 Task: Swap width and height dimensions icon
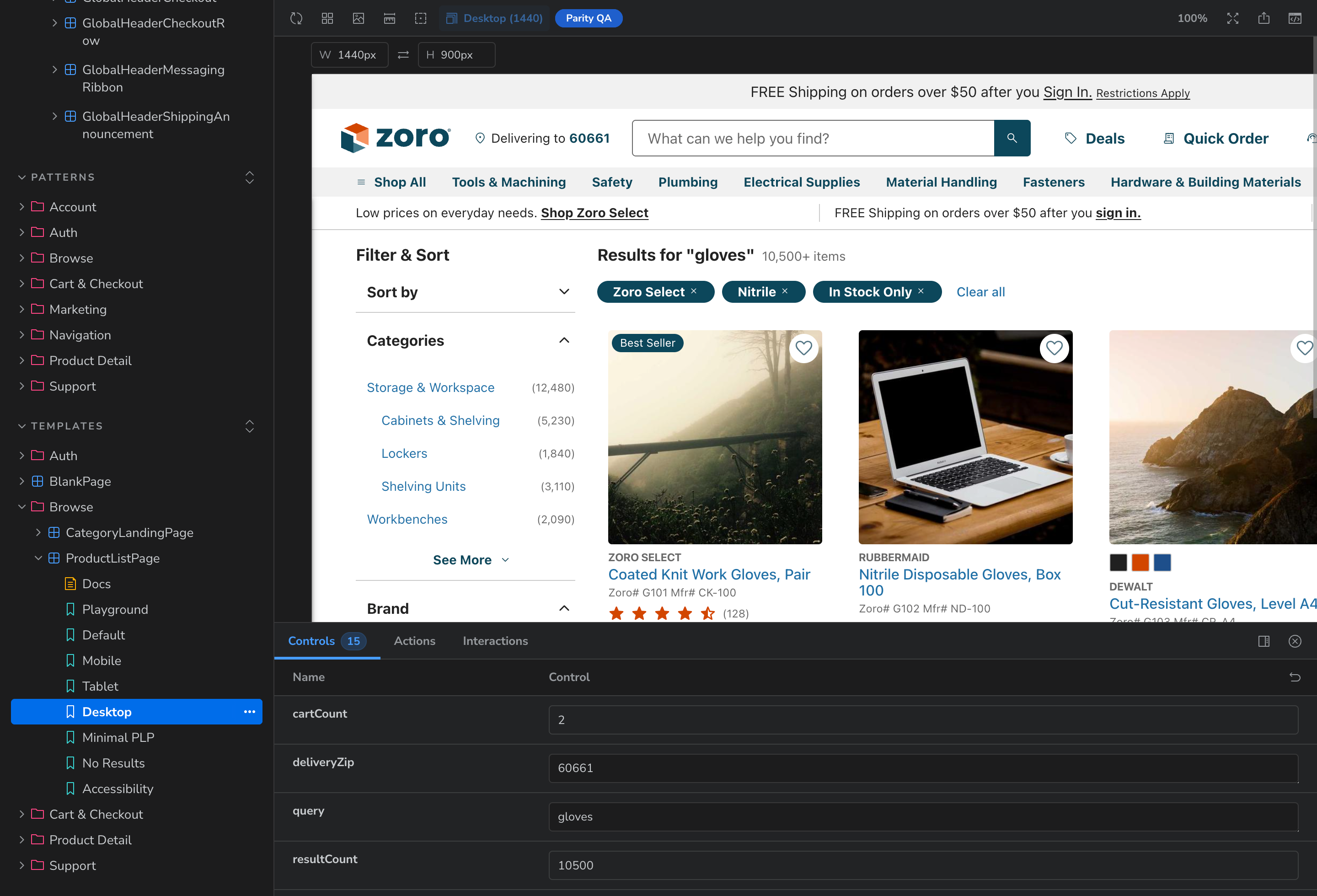click(403, 55)
